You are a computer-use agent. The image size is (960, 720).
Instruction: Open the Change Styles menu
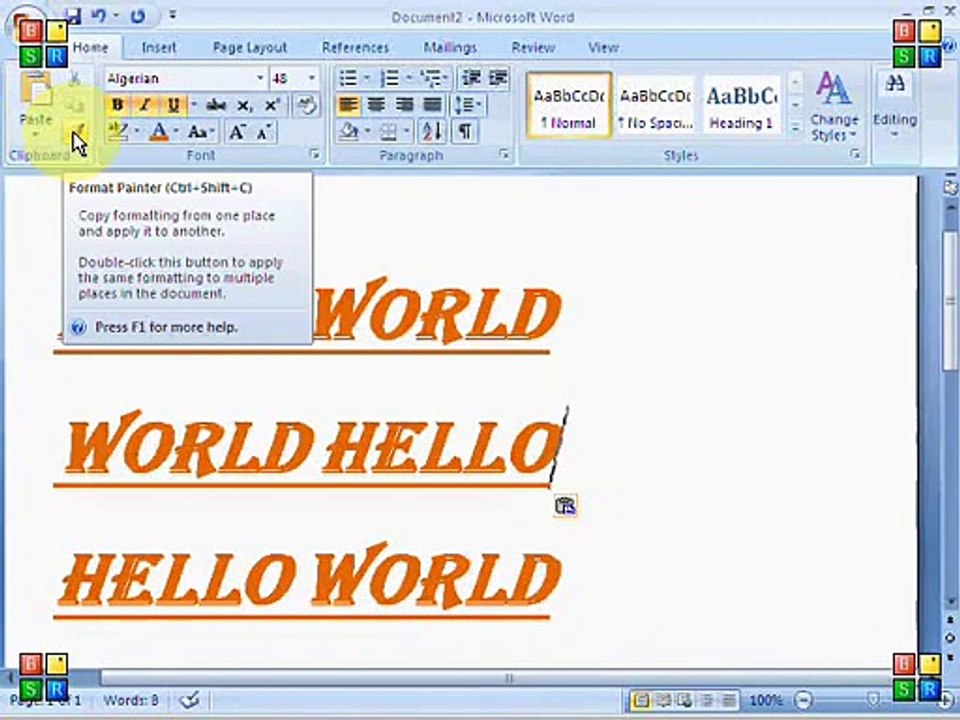pos(833,107)
